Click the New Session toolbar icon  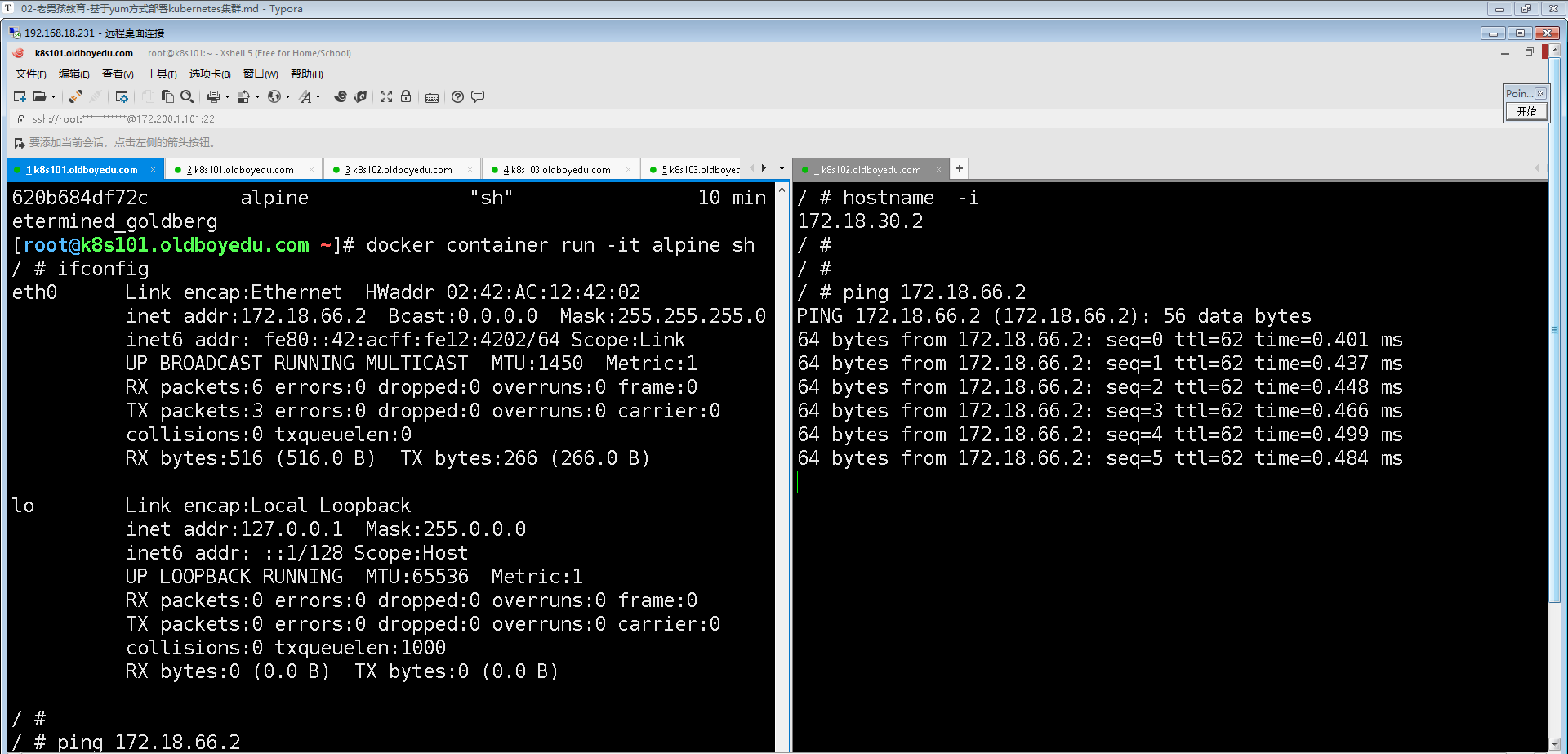pyautogui.click(x=20, y=96)
